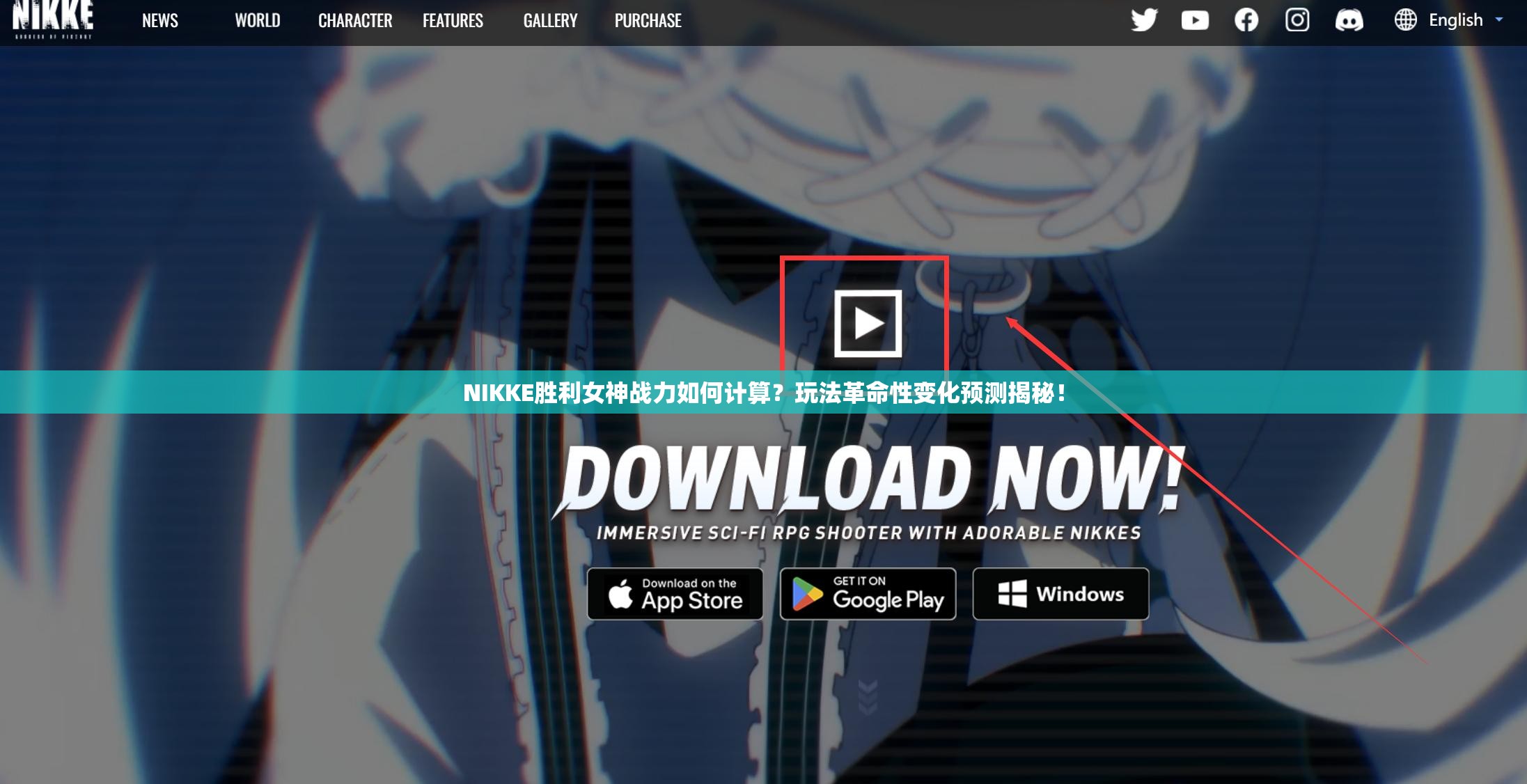This screenshot has height=784, width=1527.
Task: Click the App Store download icon
Action: pos(675,592)
